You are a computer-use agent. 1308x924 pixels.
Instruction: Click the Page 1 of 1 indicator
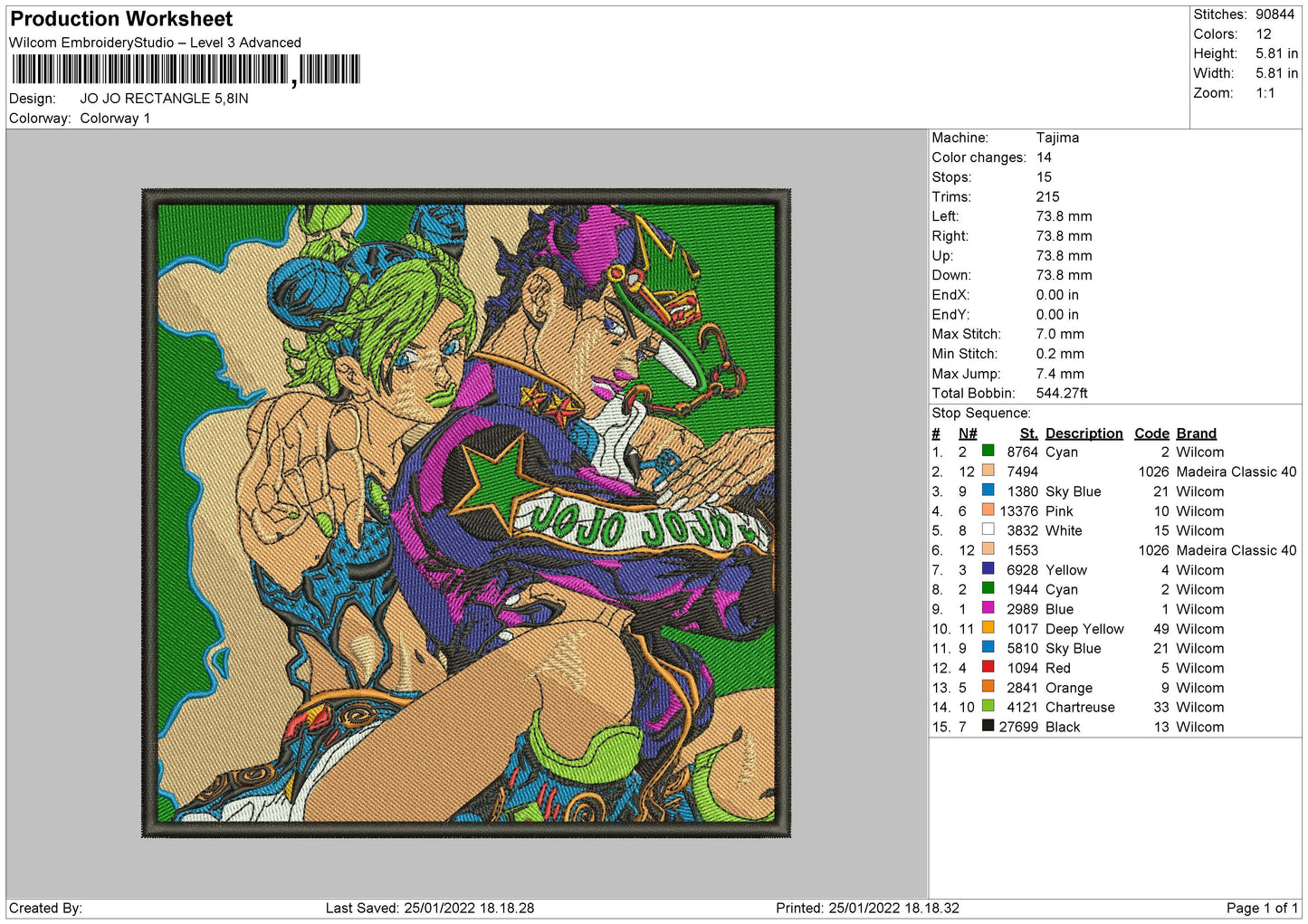pyautogui.click(x=1261, y=908)
